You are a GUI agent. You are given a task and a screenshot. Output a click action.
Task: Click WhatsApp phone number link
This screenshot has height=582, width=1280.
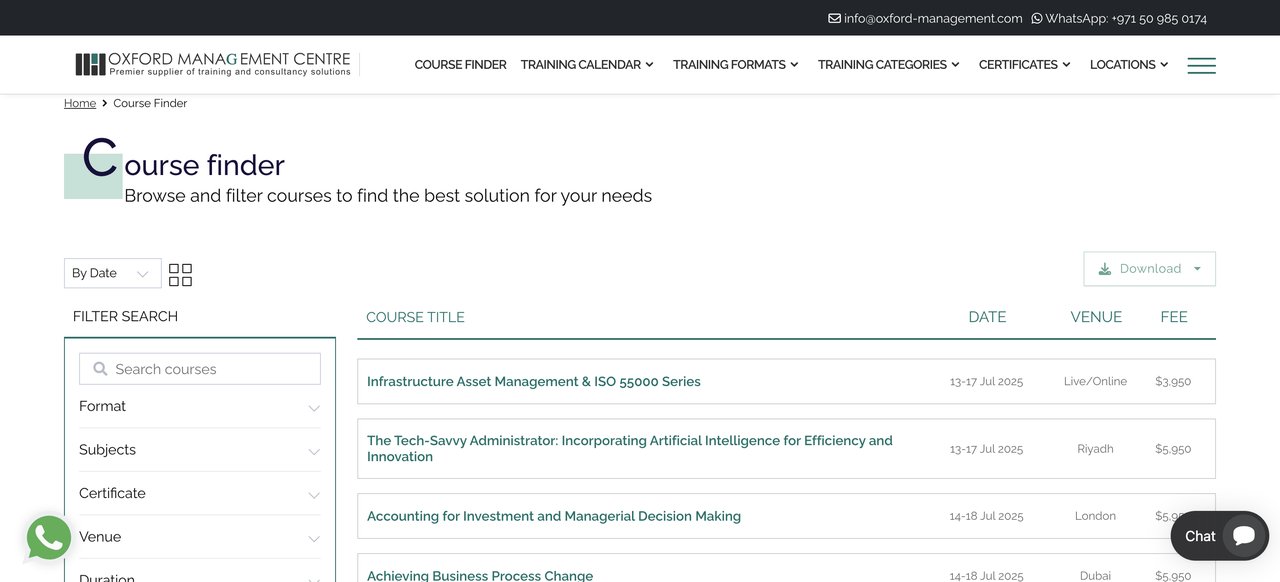click(1126, 18)
